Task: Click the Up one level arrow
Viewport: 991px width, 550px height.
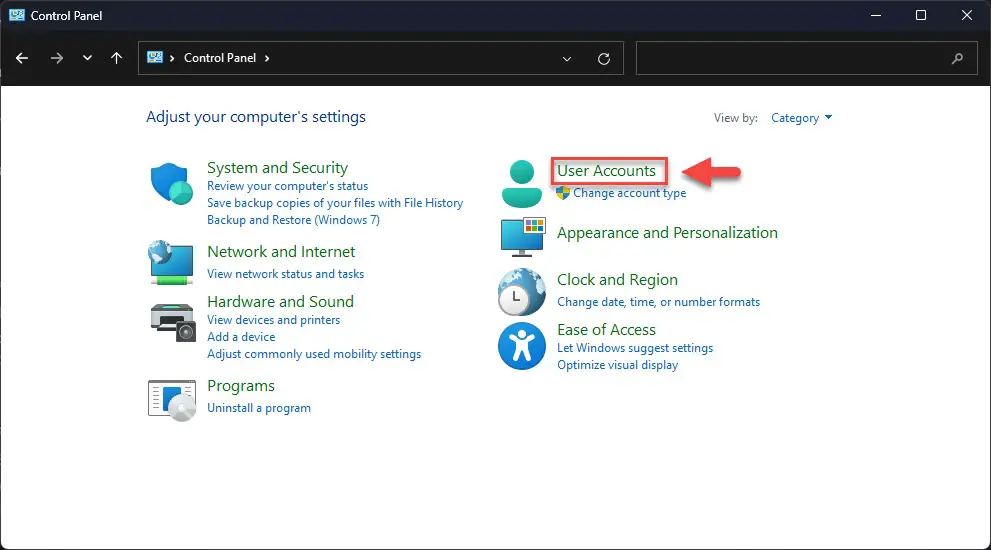Action: [117, 58]
